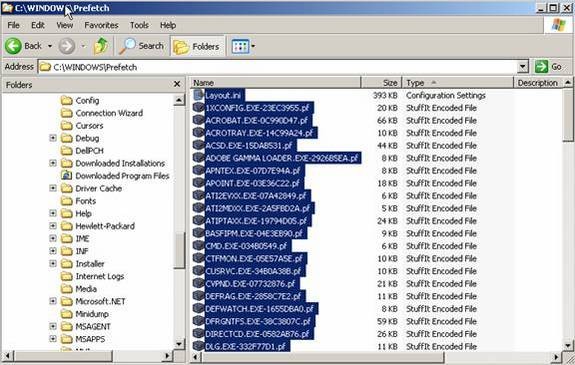575x365 pixels.
Task: Expand the MSAPPS folder node
Action: [53, 339]
